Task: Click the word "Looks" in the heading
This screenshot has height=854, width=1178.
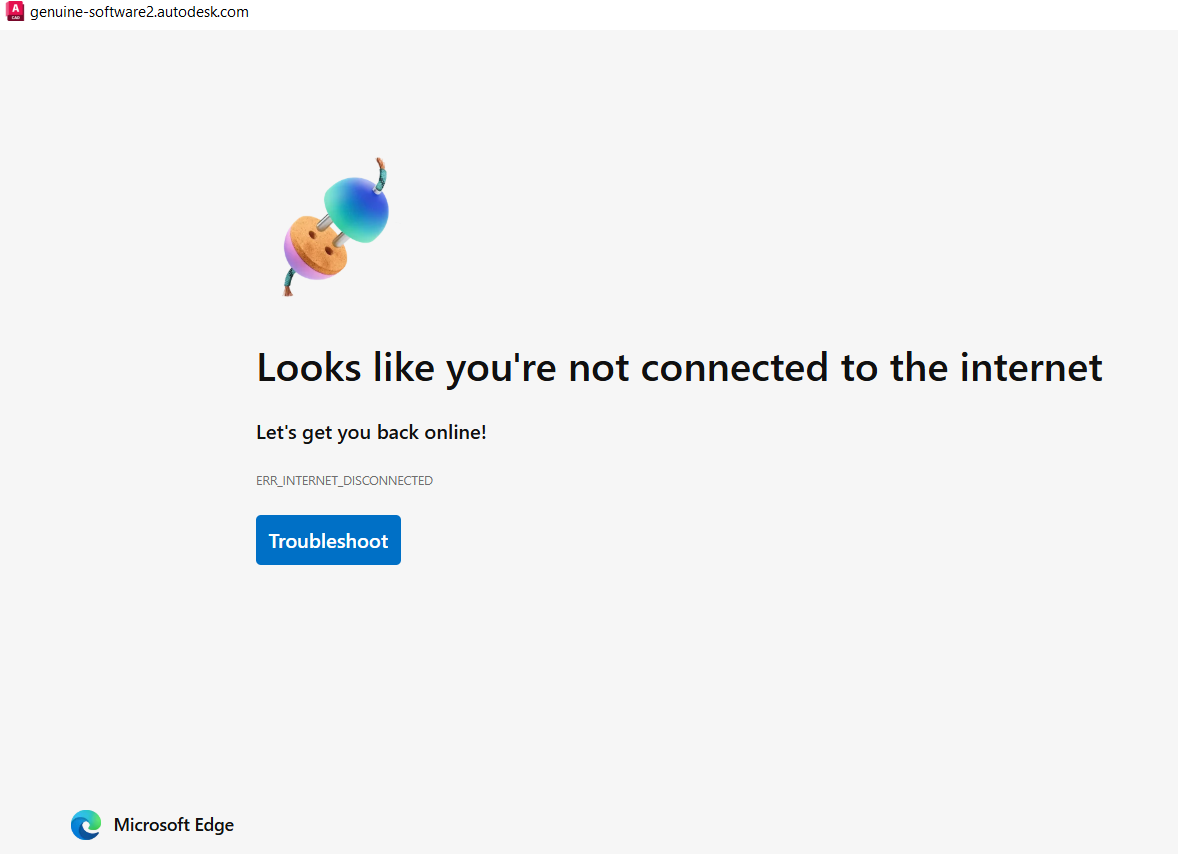Action: 309,368
